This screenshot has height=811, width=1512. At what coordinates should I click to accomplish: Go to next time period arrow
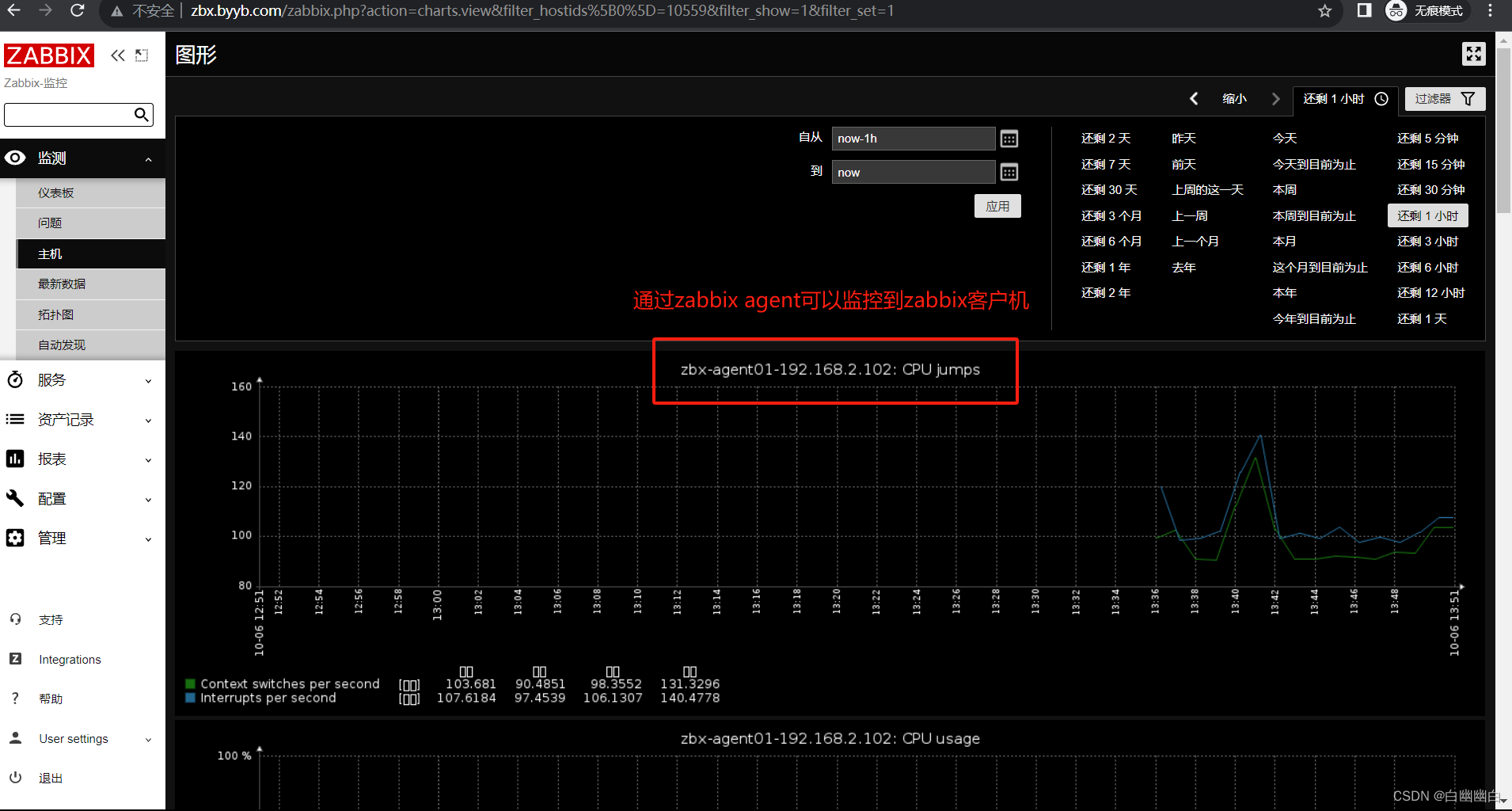tap(1275, 99)
